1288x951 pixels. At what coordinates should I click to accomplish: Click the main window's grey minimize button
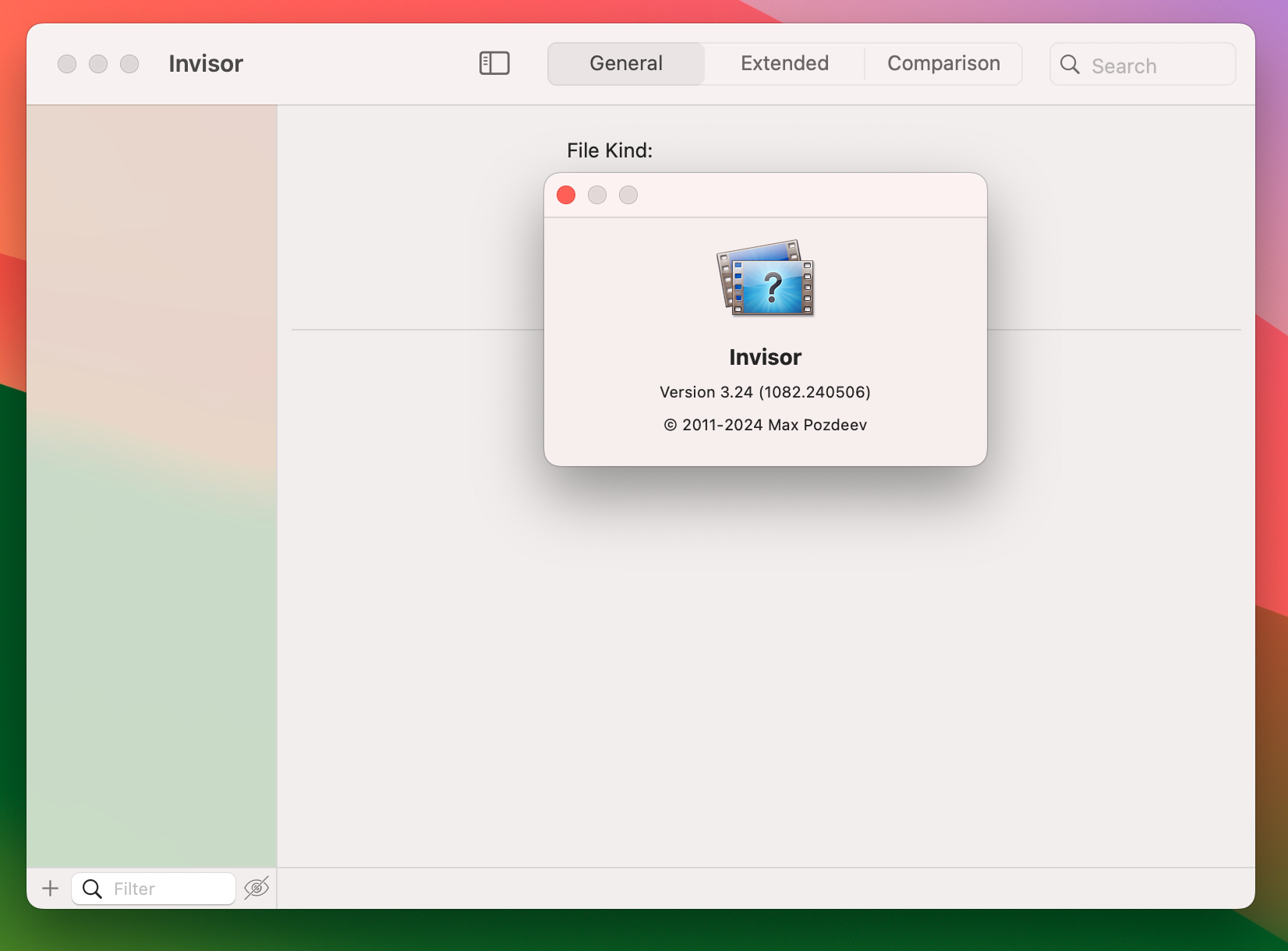point(98,64)
